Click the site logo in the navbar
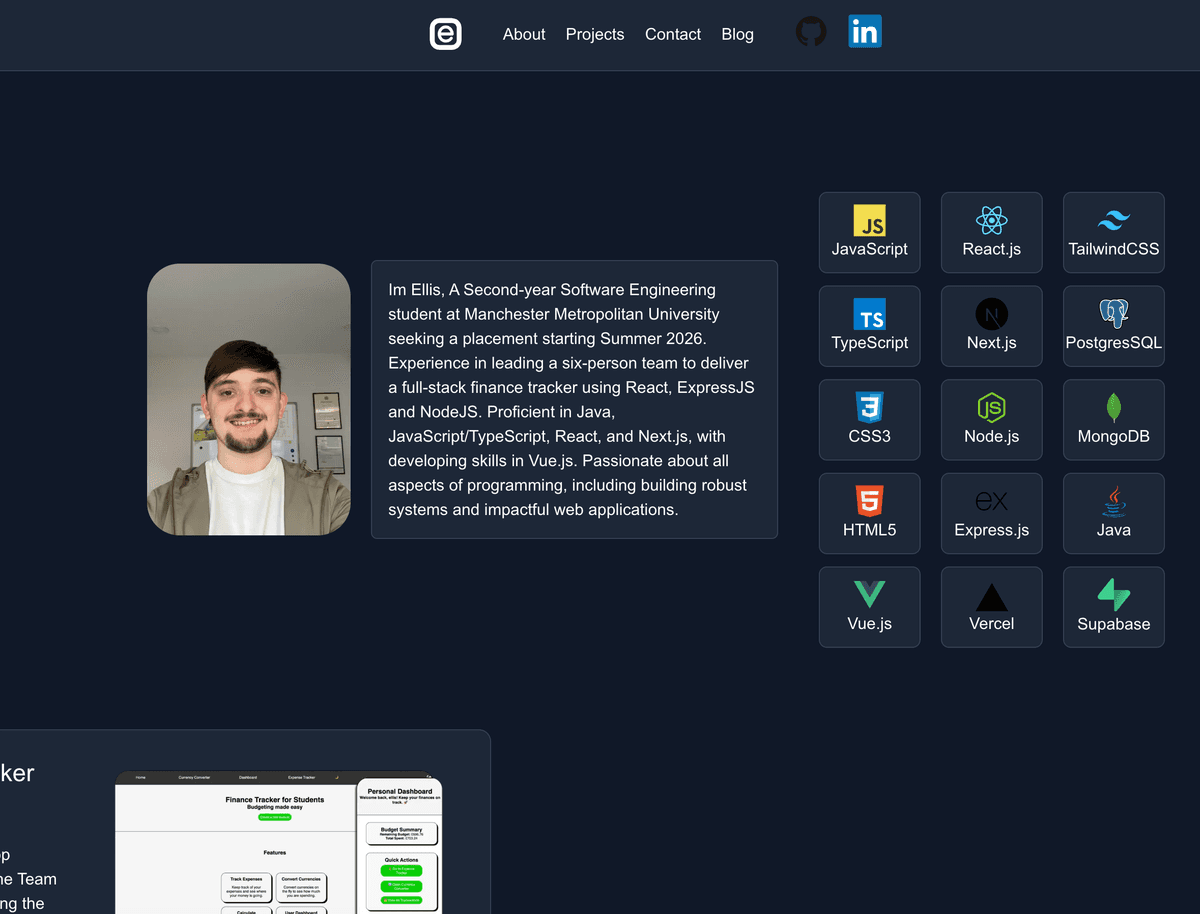 (x=445, y=34)
